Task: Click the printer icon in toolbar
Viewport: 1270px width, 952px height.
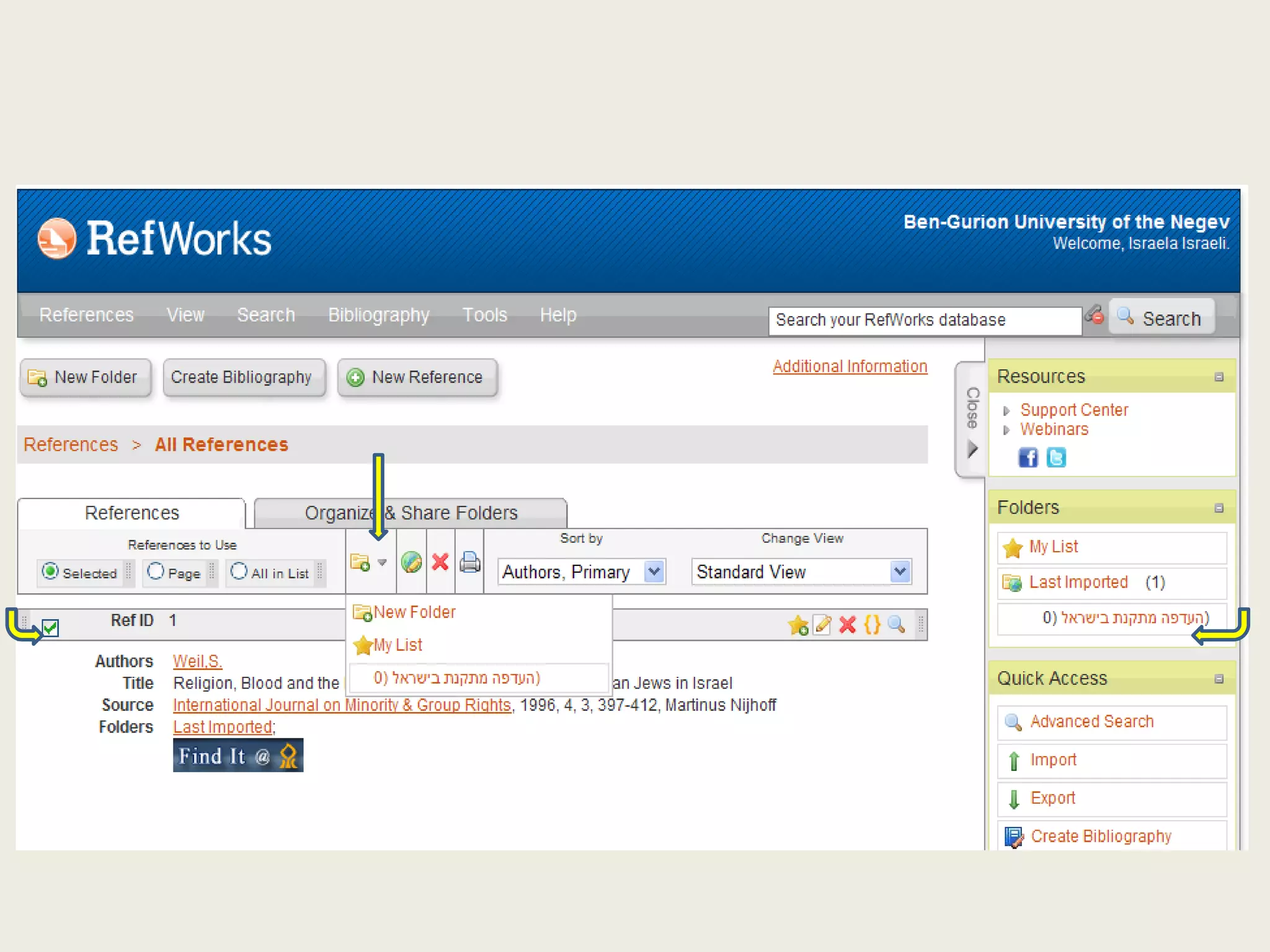Action: pos(470,562)
